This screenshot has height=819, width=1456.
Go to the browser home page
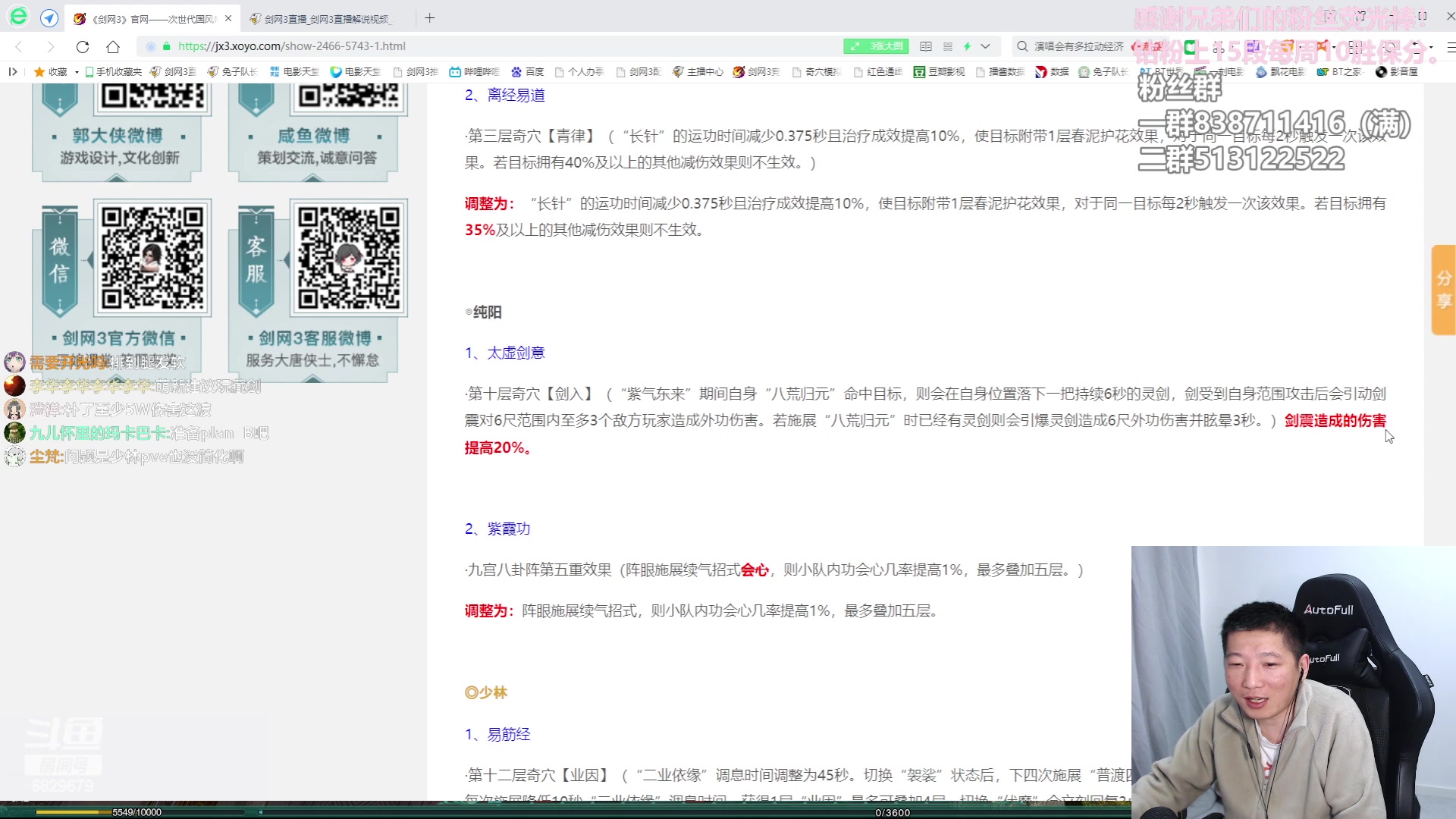point(113,46)
